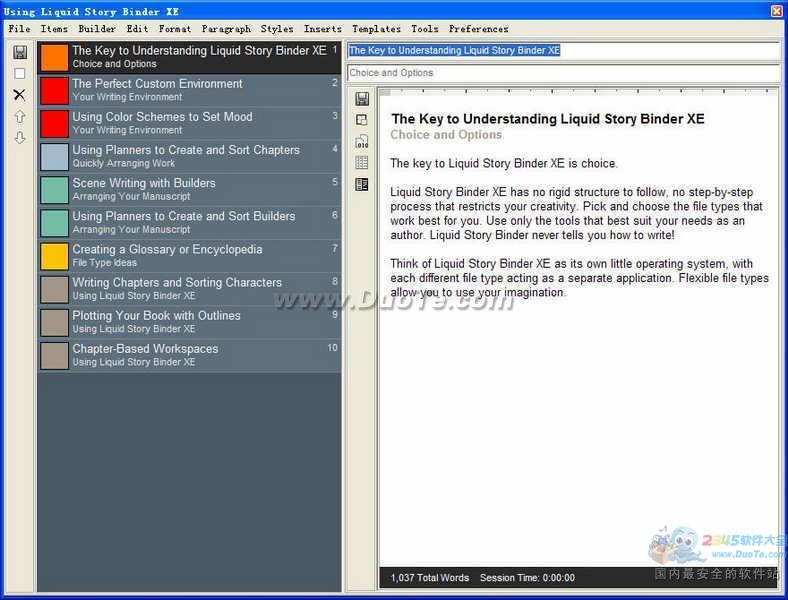Open the Paragraph menu
The image size is (788, 600).
click(226, 29)
